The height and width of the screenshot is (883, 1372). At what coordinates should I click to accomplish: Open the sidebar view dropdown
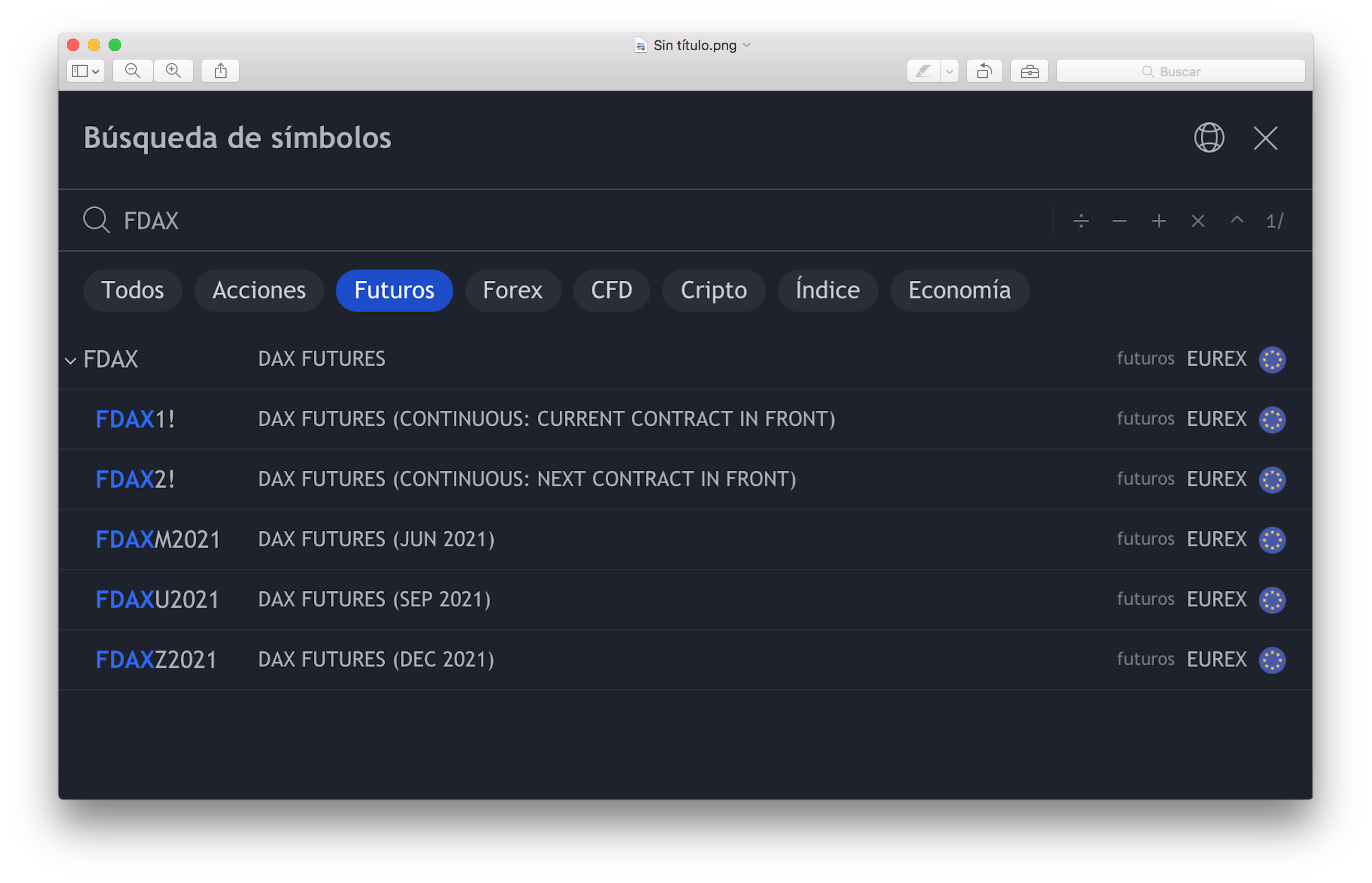[x=86, y=71]
